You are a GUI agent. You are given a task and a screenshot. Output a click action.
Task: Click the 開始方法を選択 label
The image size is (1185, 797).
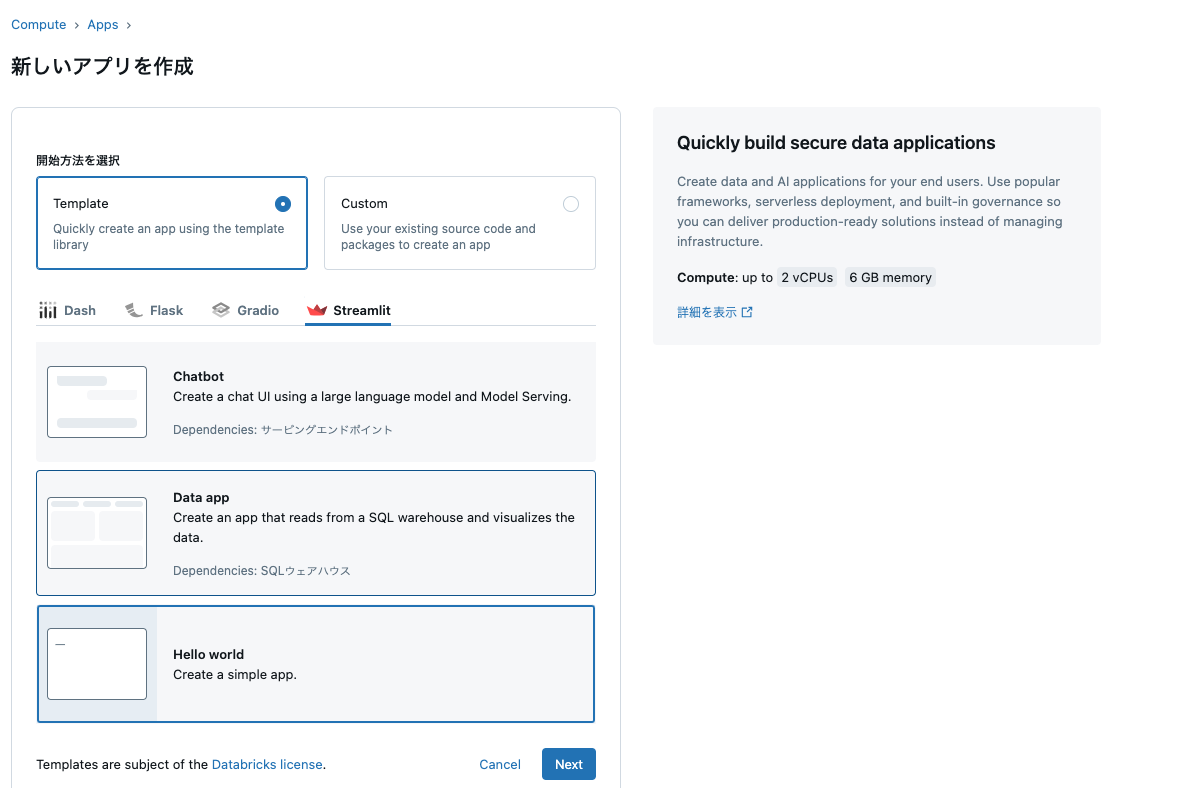78,160
